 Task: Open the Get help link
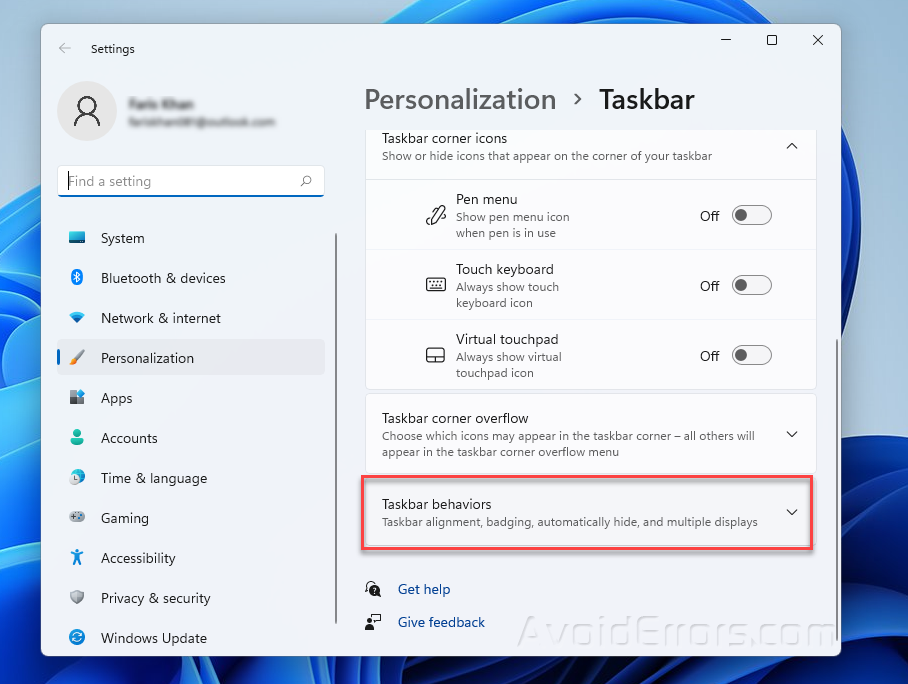[424, 589]
